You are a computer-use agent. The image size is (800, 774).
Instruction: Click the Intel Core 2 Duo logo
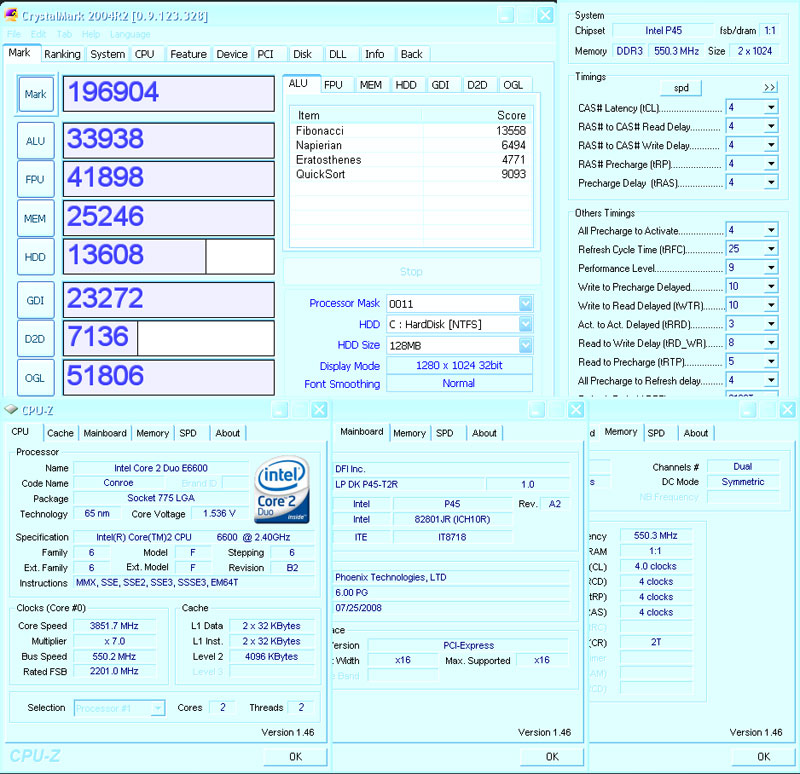pyautogui.click(x=282, y=490)
